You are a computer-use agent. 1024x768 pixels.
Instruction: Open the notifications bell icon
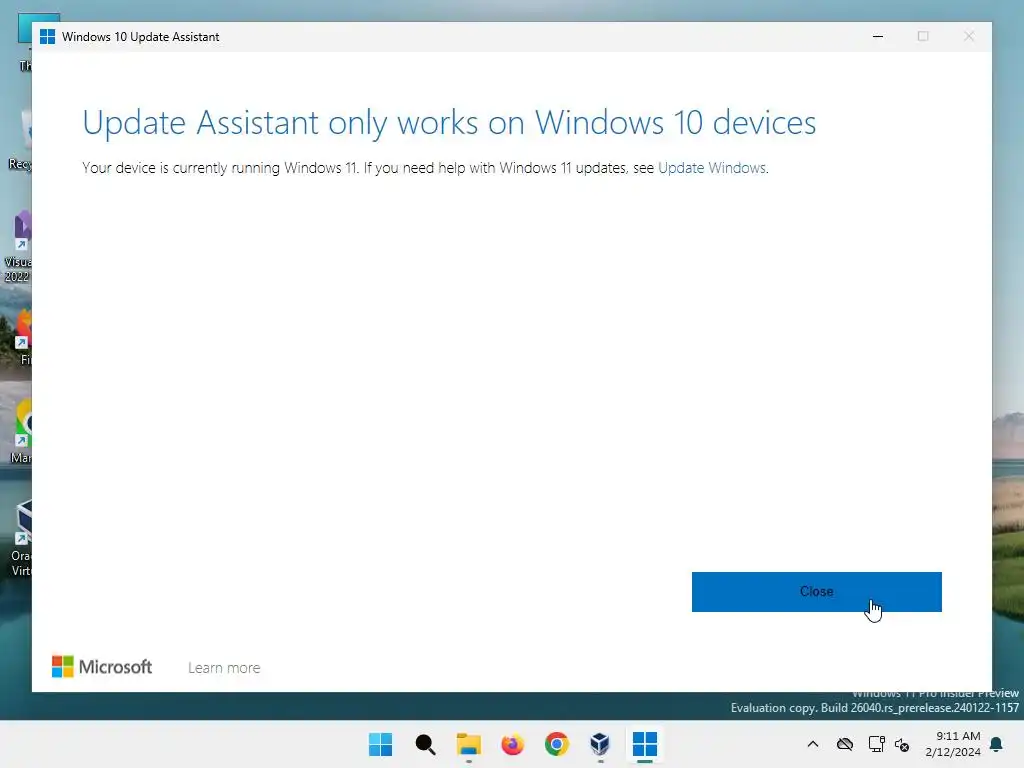coord(997,744)
